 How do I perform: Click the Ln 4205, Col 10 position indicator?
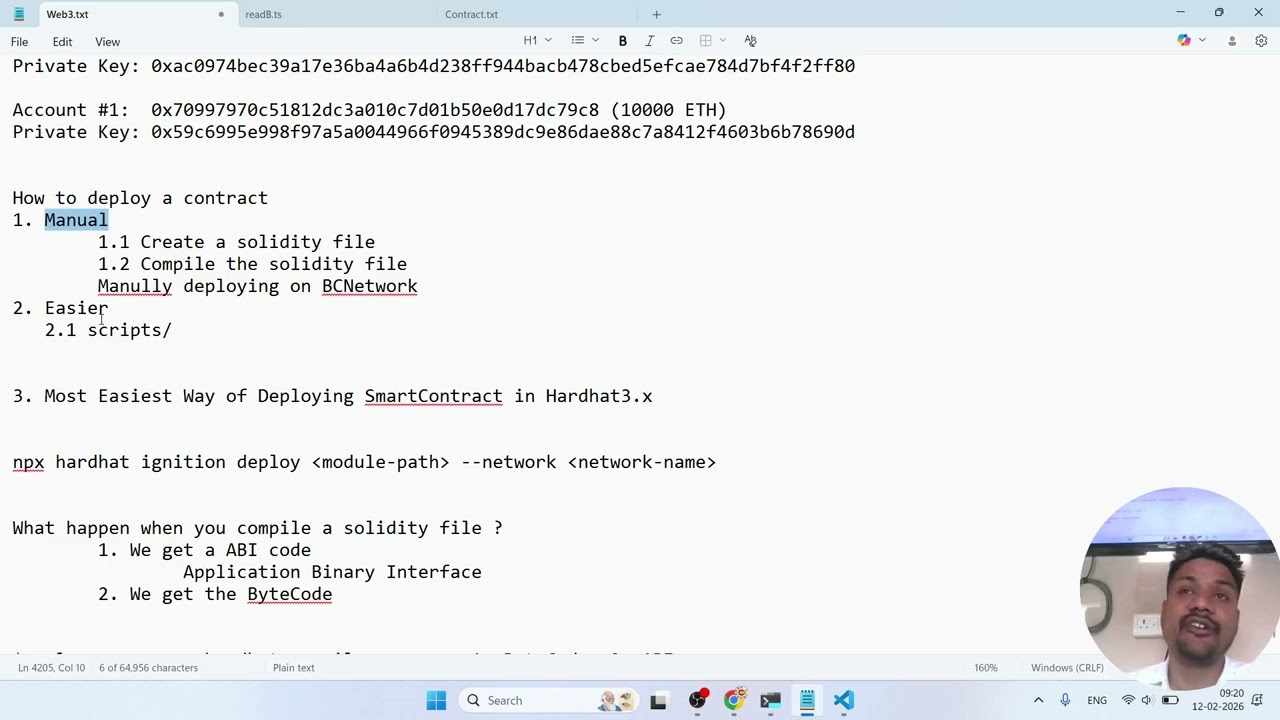click(51, 668)
